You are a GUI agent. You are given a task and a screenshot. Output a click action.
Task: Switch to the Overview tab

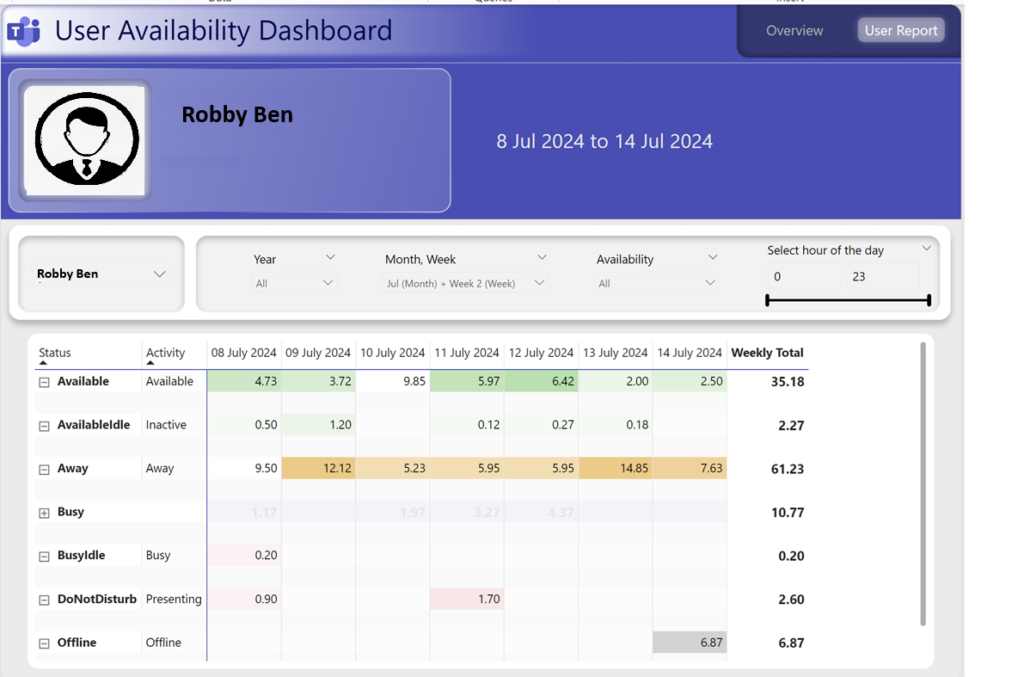pos(794,31)
